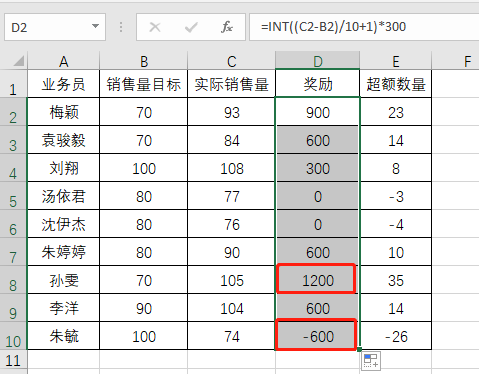Click the formula bar options dots handle
This screenshot has height=374, width=479.
click(121, 27)
